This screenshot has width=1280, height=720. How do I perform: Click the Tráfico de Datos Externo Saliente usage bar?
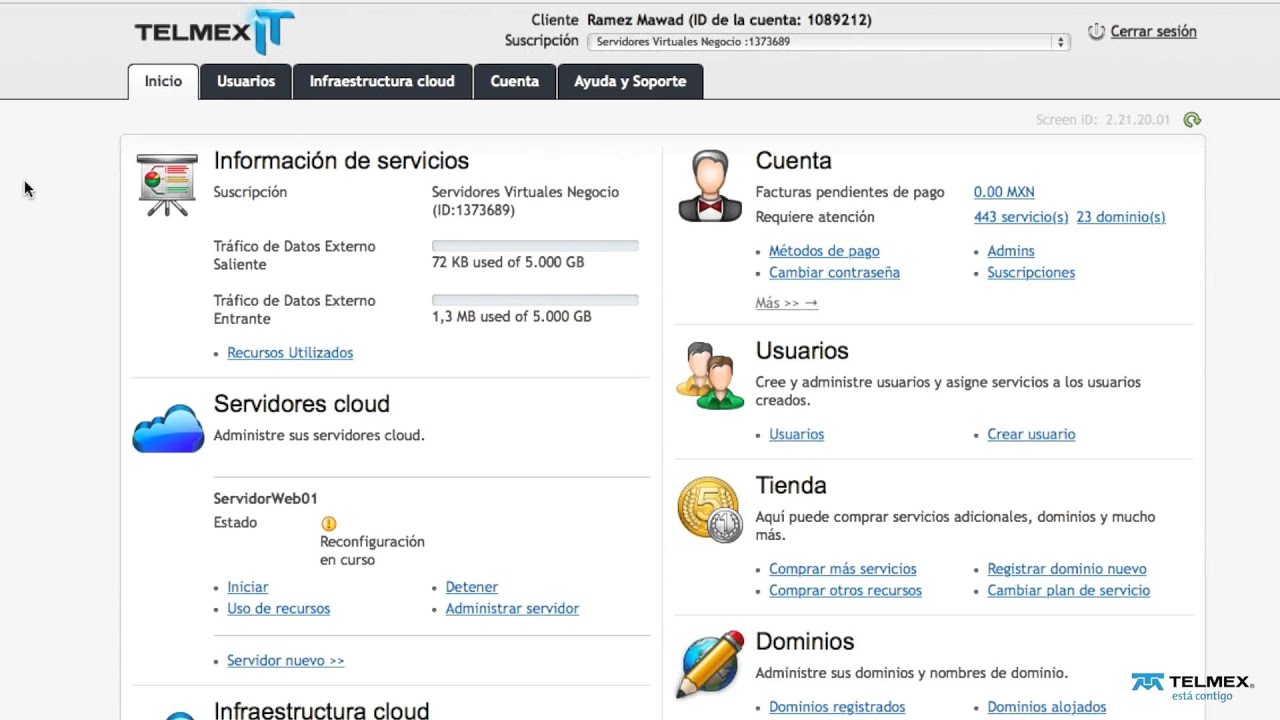tap(535, 246)
